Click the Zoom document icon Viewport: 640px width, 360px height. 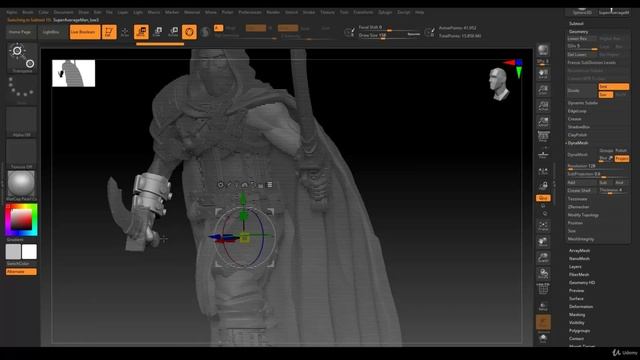(543, 90)
